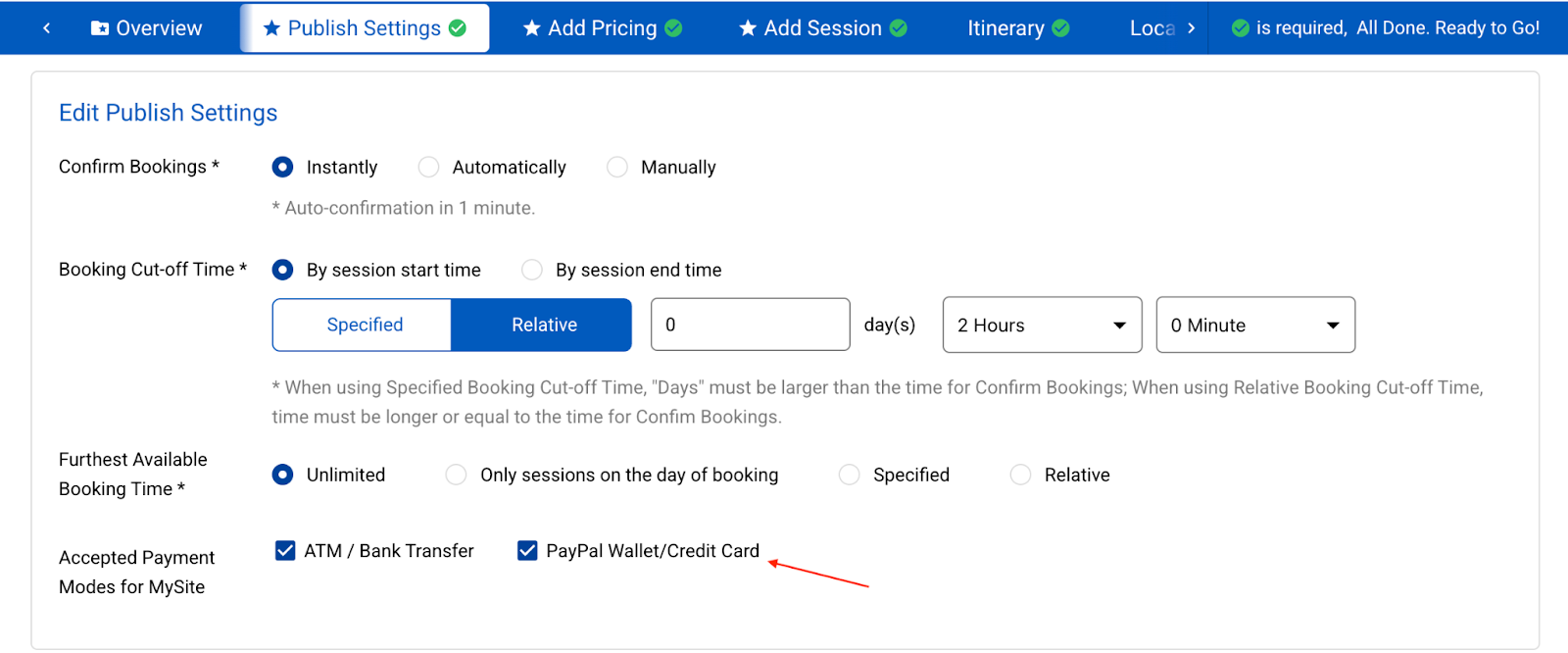Click green checkmark next to Add Session

(899, 28)
